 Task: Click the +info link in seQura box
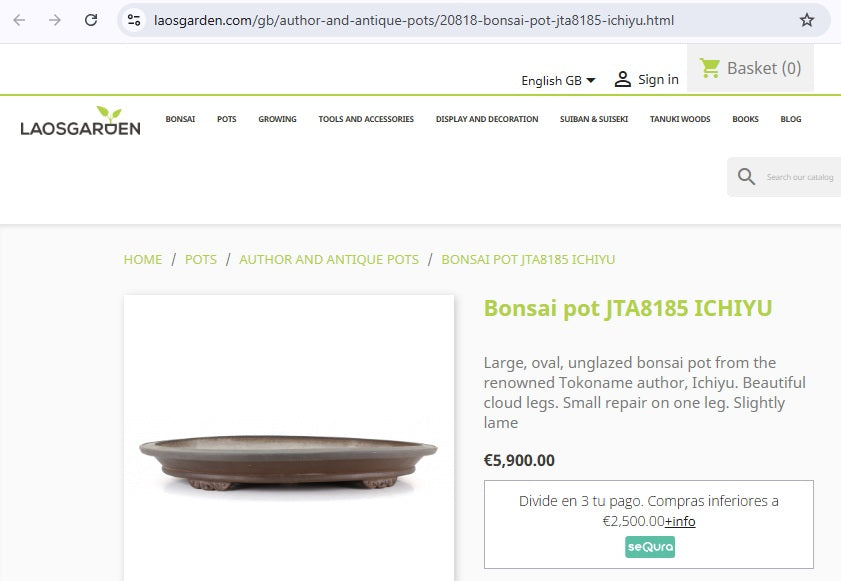point(680,521)
